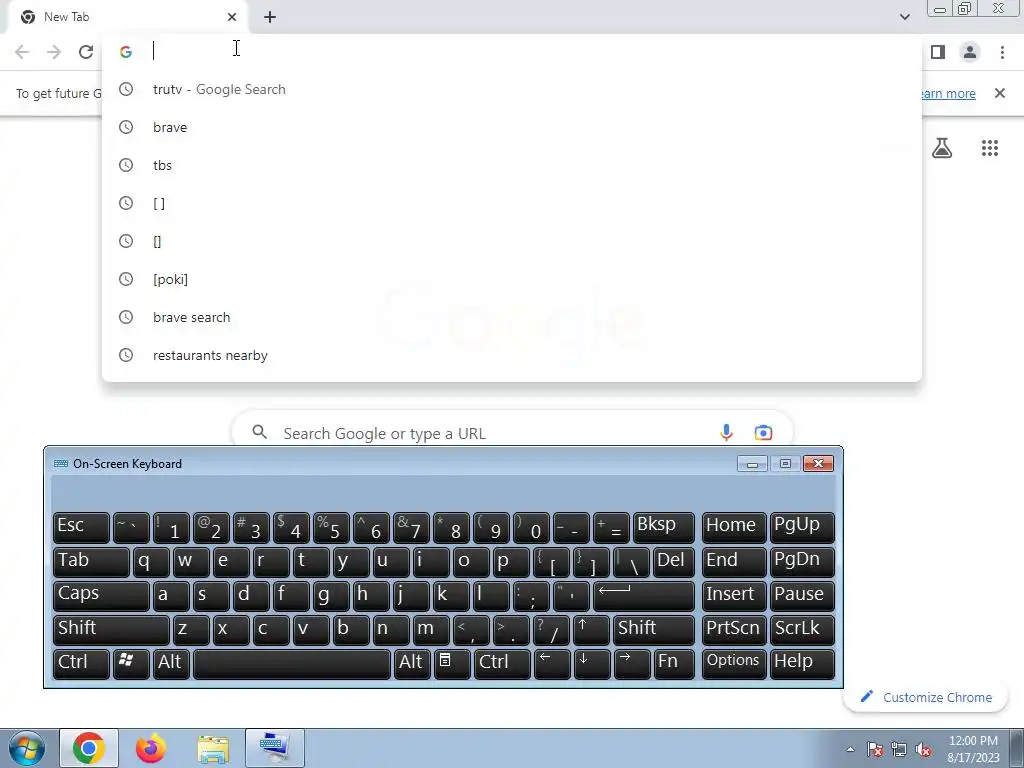Click the Learn more link
Screen dimensions: 1024x768
(948, 93)
